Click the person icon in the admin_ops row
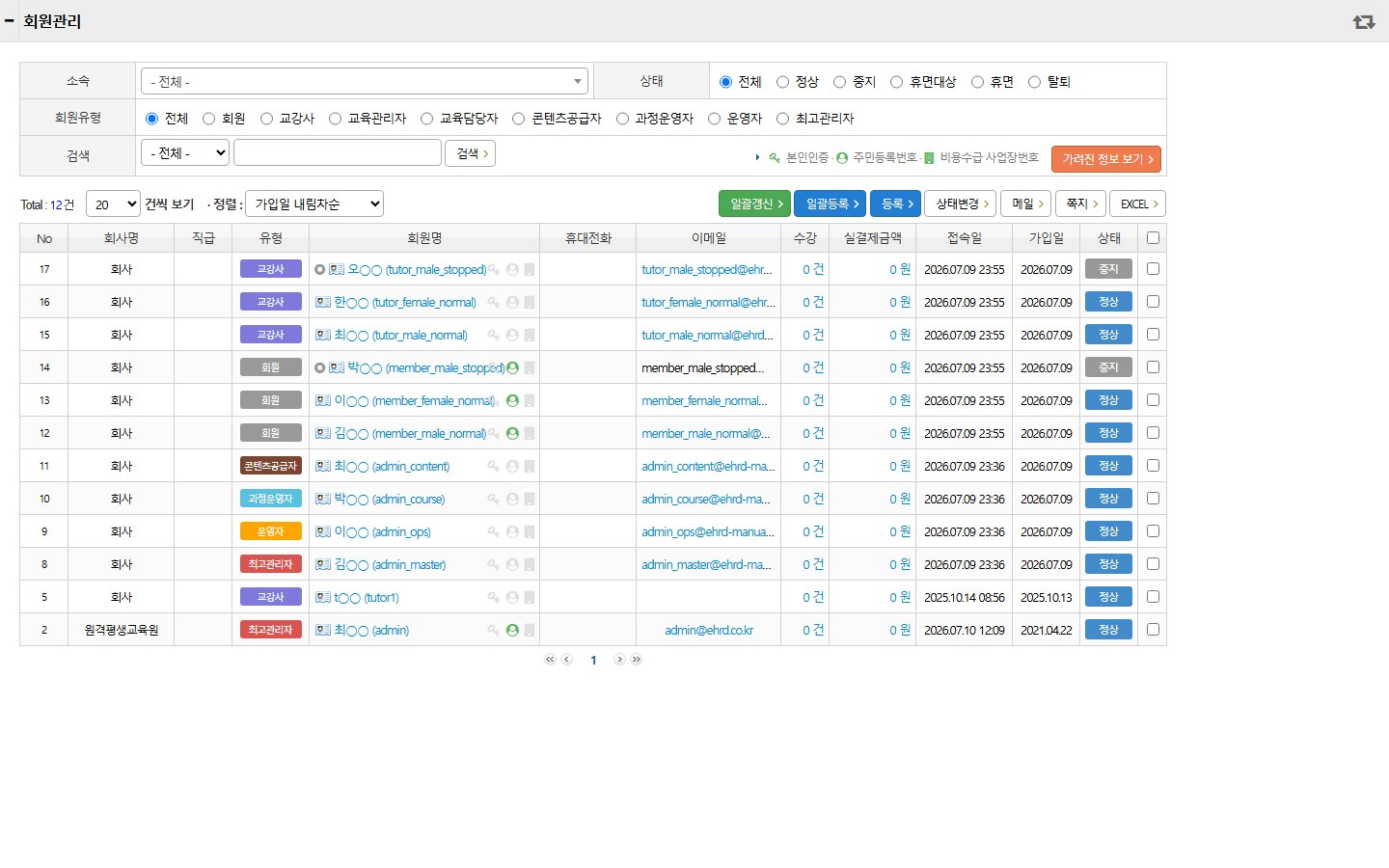This screenshot has height=868, width=1389. 512,532
